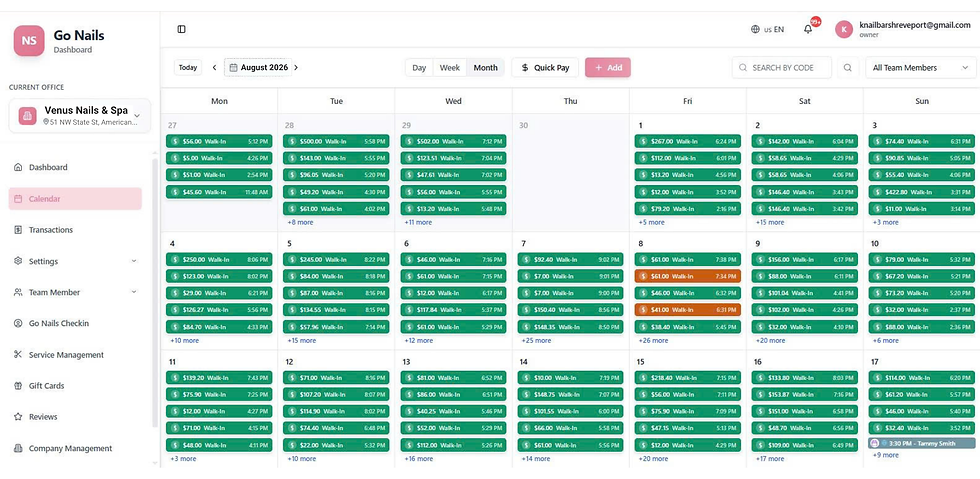The image size is (980, 479).
Task: Click the Today button
Action: pyautogui.click(x=188, y=68)
